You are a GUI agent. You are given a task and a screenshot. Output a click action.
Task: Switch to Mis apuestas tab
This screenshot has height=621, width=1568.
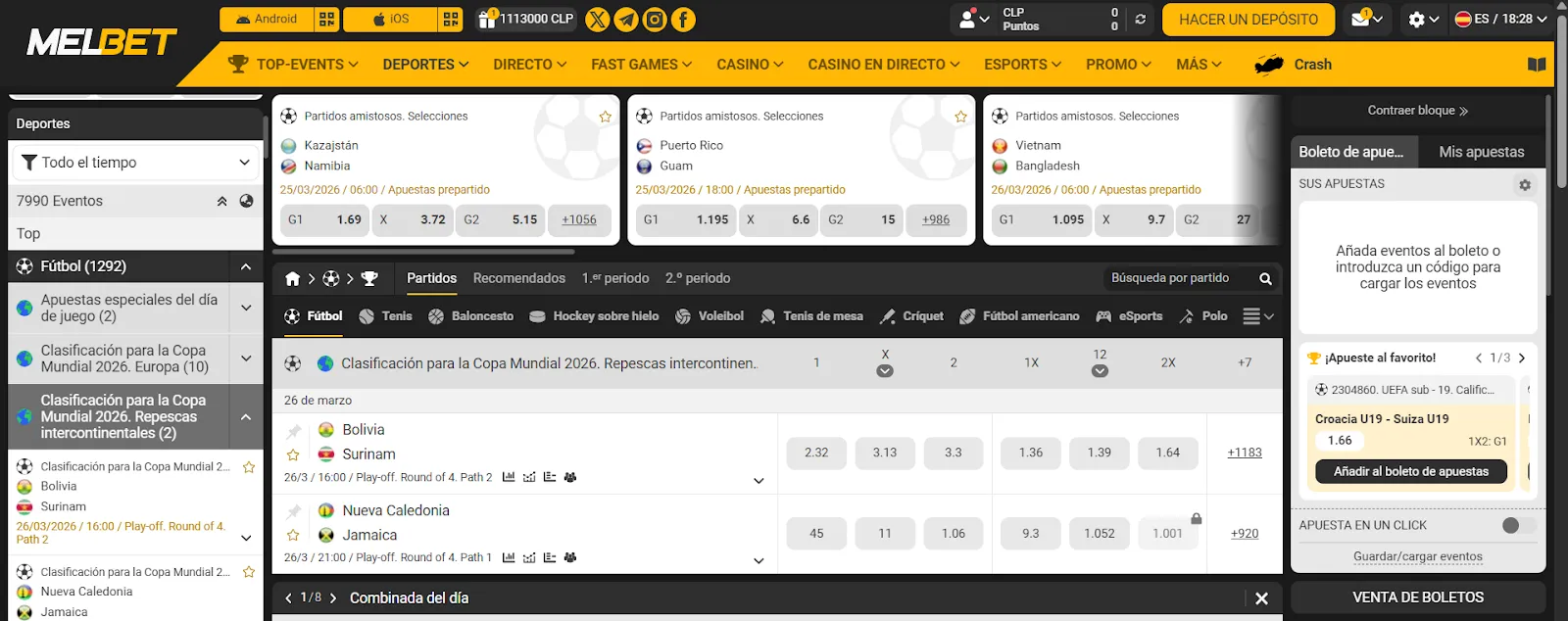point(1481,152)
